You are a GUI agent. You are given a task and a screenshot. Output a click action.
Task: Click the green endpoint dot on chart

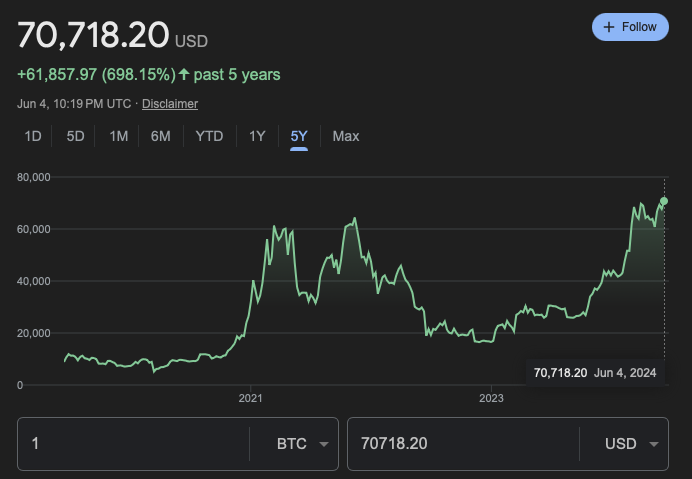pyautogui.click(x=664, y=201)
